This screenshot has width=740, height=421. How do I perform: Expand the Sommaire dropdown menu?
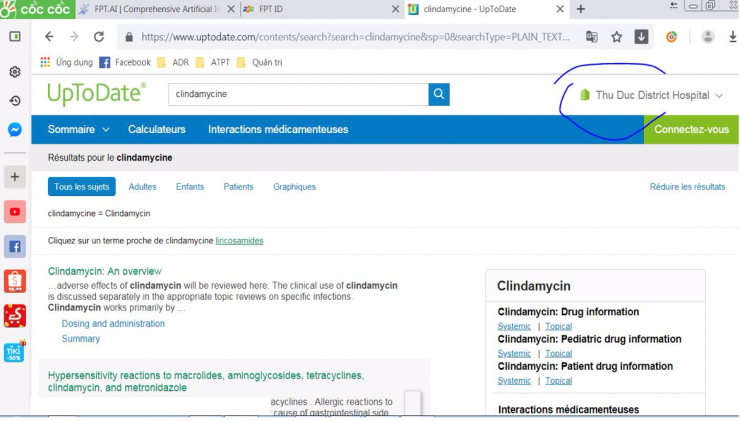78,130
